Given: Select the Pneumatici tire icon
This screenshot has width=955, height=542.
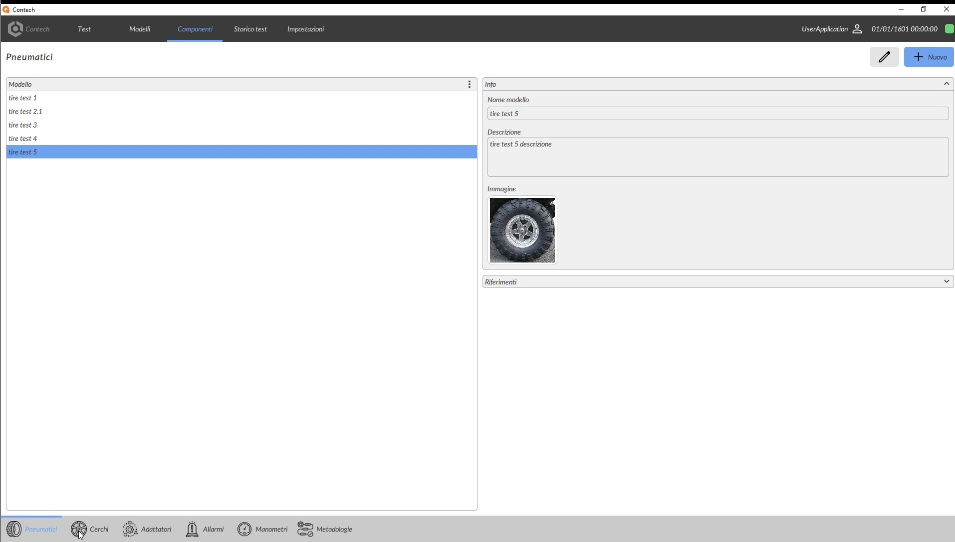Looking at the screenshot, I should (14, 529).
